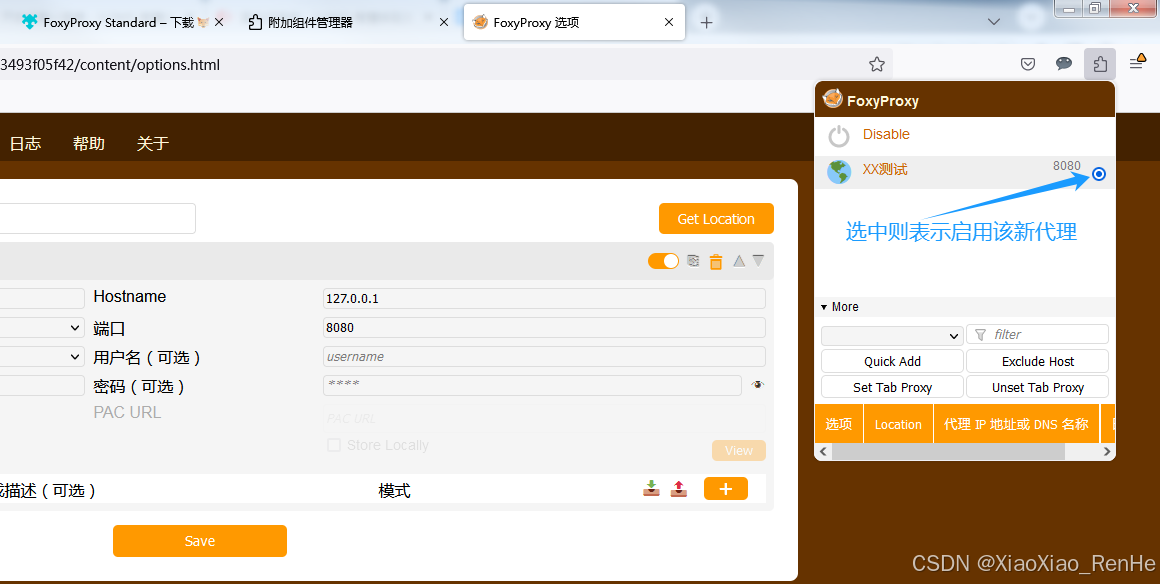Image resolution: width=1160 pixels, height=584 pixels.
Task: Close the 附加组件管理器 tab
Action: tap(444, 22)
